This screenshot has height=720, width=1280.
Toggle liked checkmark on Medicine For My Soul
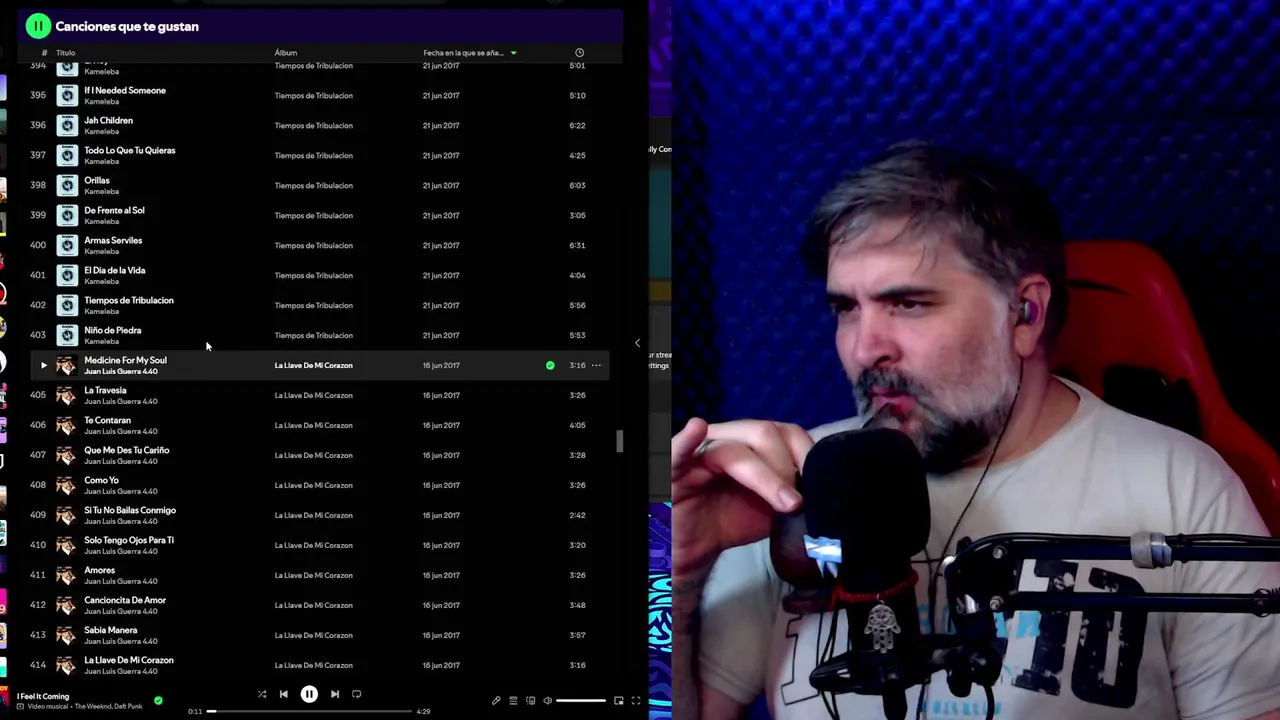pos(550,365)
